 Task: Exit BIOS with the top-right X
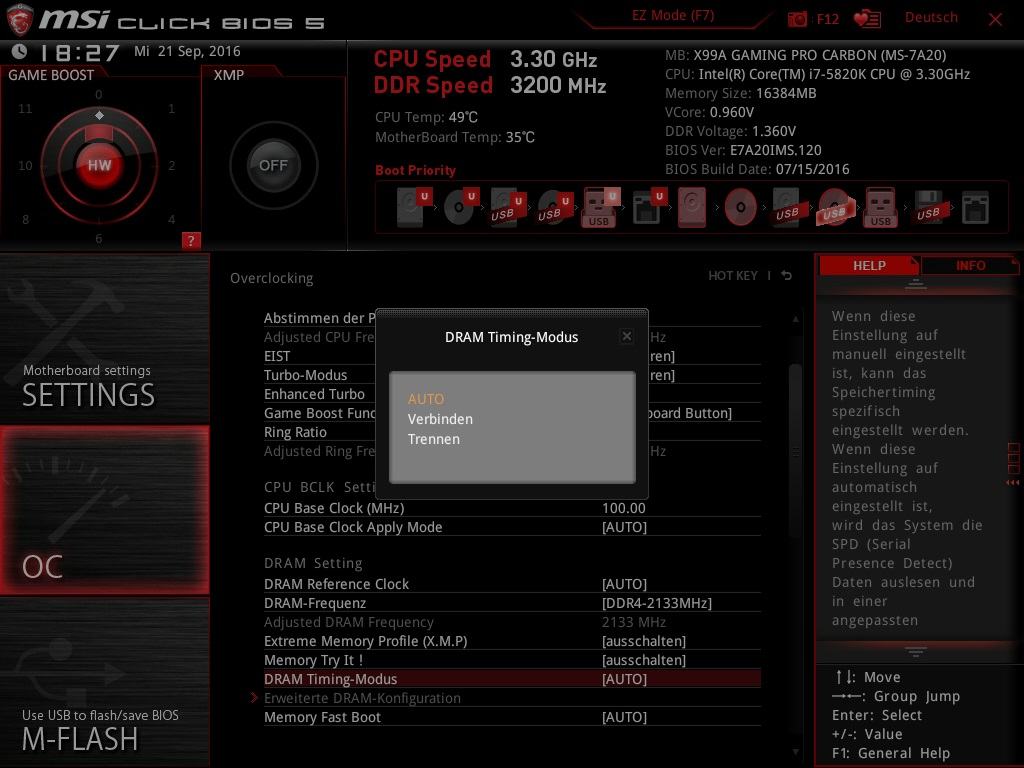[x=995, y=20]
